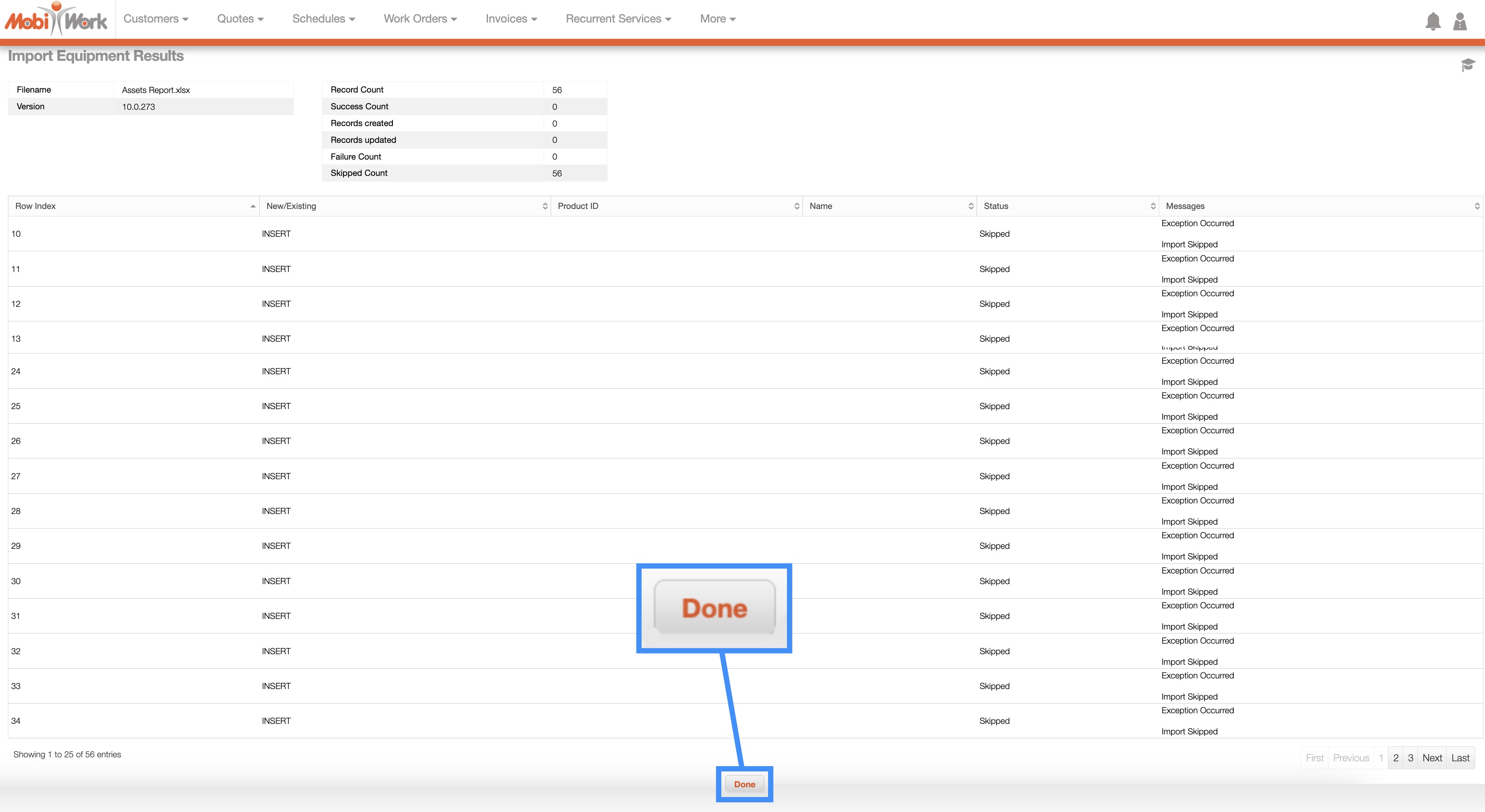This screenshot has width=1485, height=812.
Task: Open the Schedules menu
Action: pyautogui.click(x=323, y=19)
